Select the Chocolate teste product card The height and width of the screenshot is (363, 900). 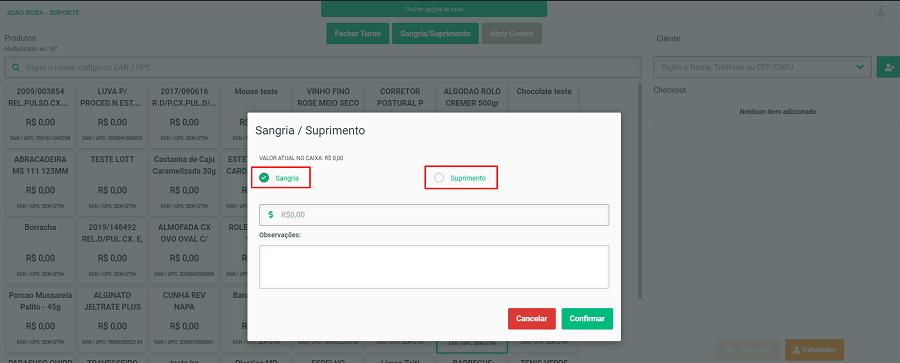click(544, 98)
